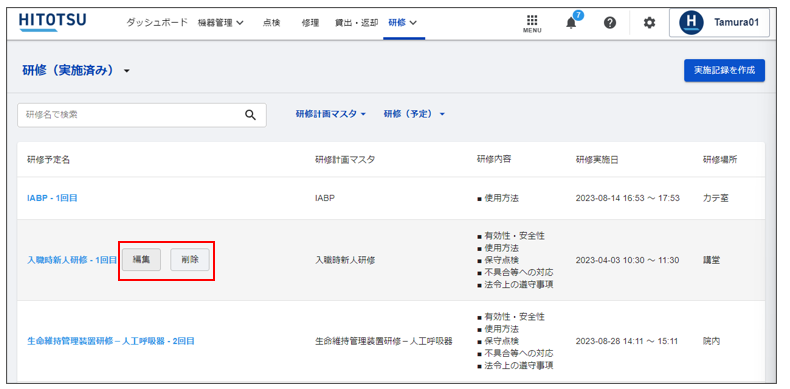Select date 2023-08-28 14:11 ～ 15:11
Viewport: 790px width, 389px height.
627,341
